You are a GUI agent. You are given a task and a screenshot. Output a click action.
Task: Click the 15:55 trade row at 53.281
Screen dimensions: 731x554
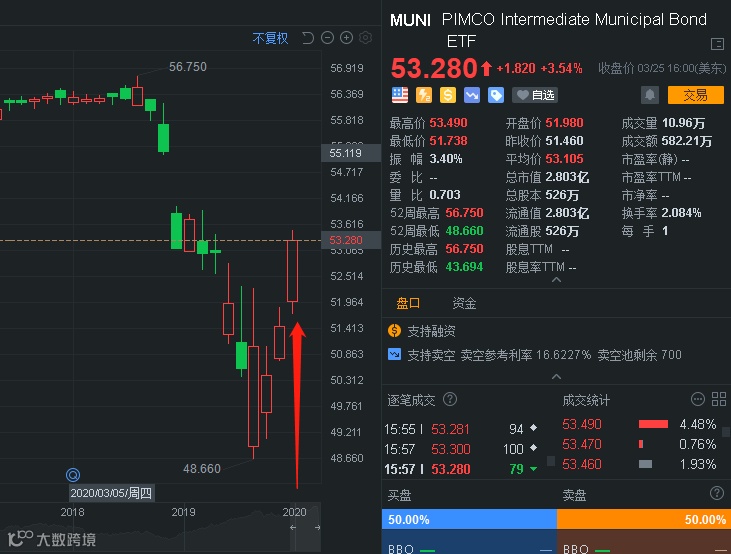[x=461, y=429]
